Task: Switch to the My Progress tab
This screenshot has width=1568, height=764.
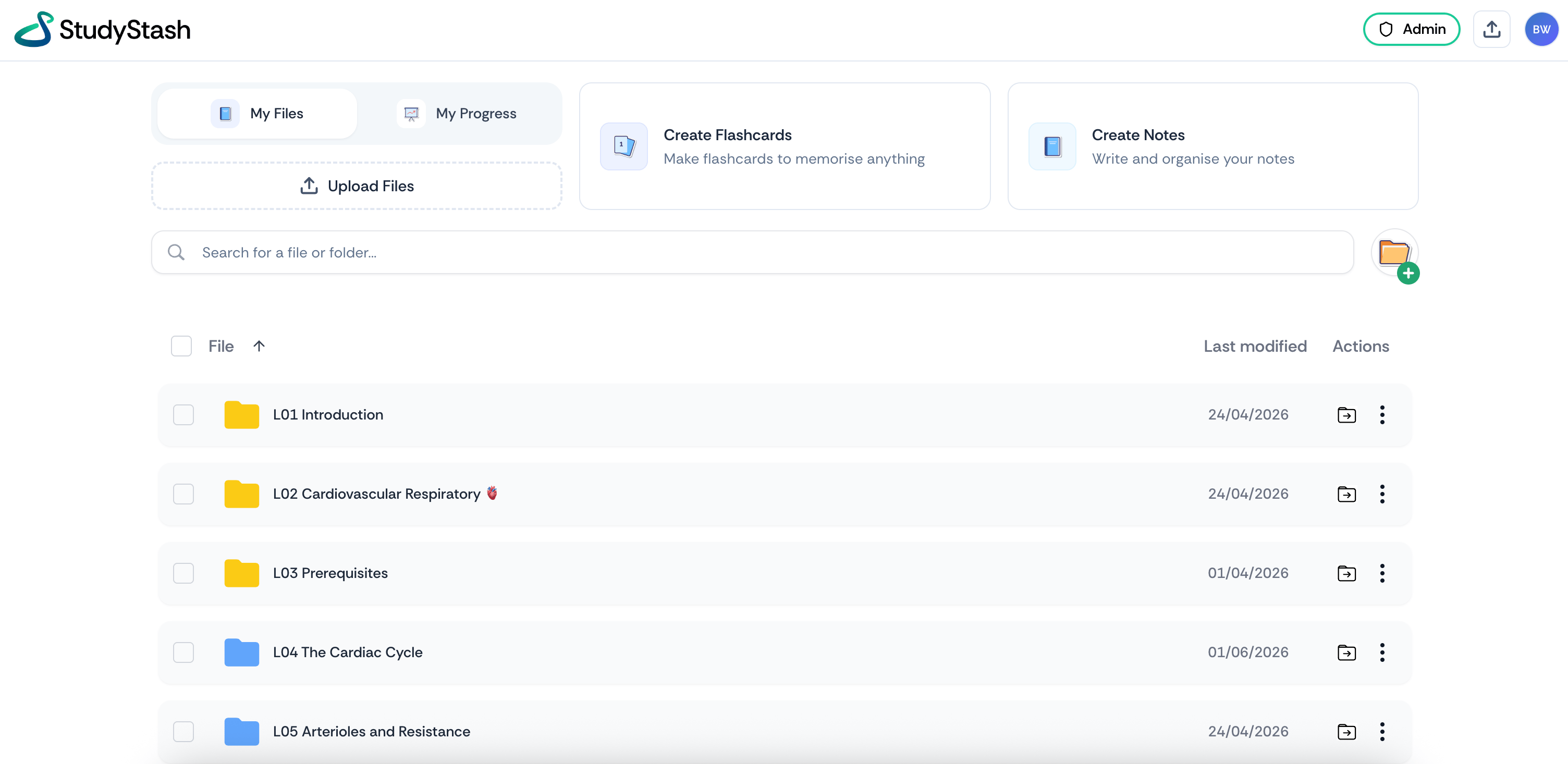Action: [x=457, y=113]
